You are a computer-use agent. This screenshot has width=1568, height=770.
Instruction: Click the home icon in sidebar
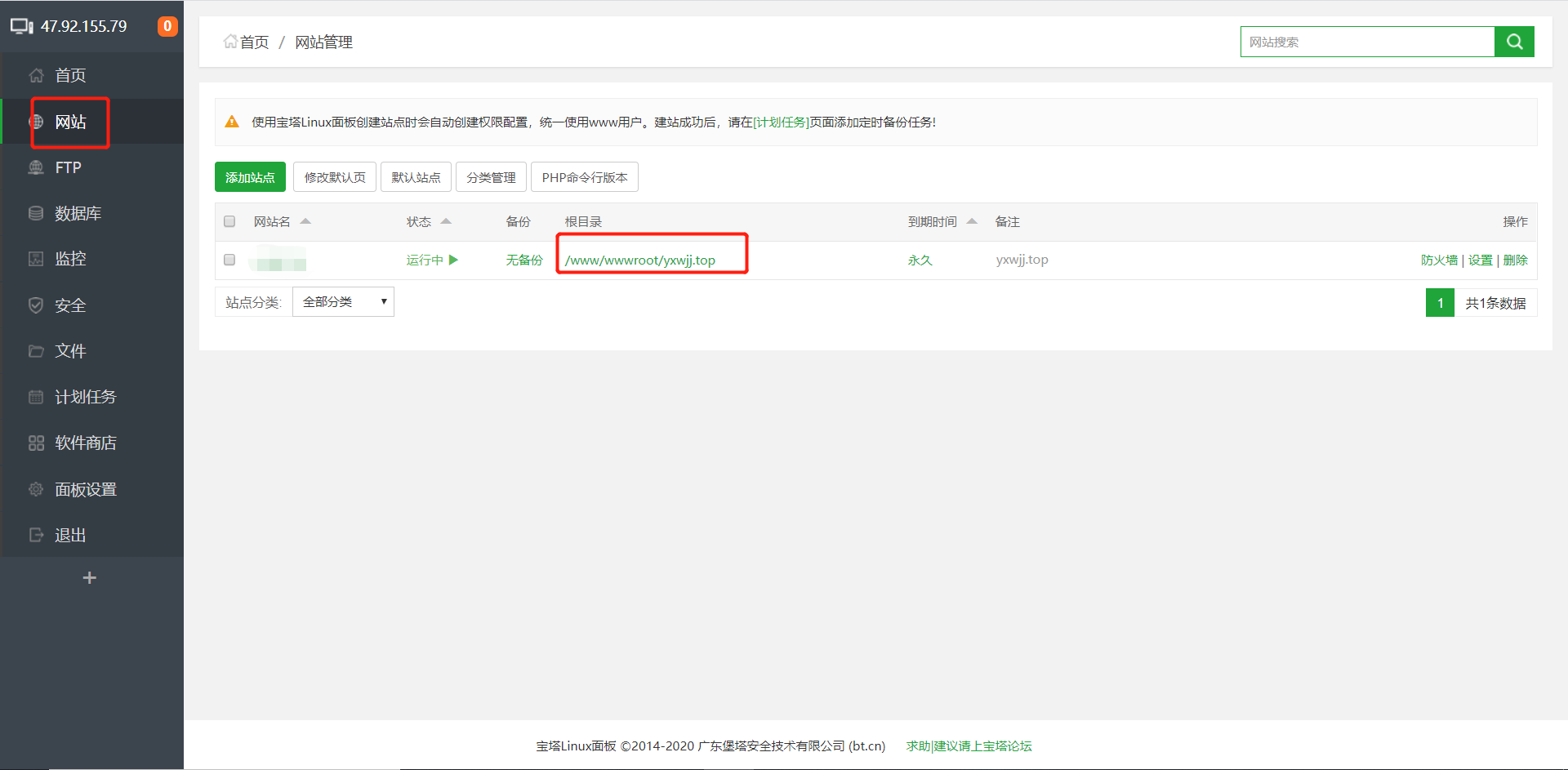tap(36, 75)
